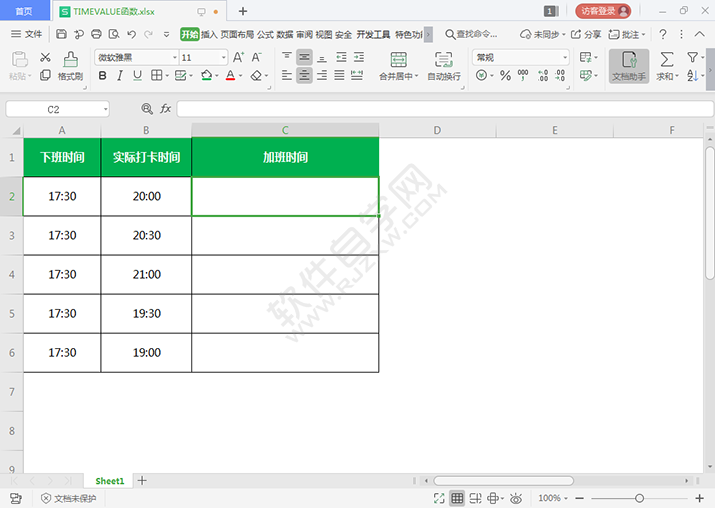Switch to the 插入 (Insert) ribbon tab
Screen dimensions: 715x508
point(209,34)
